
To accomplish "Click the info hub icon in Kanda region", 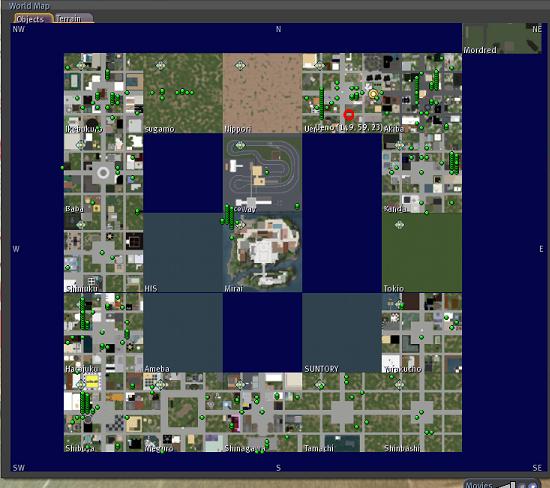I will (400, 145).
